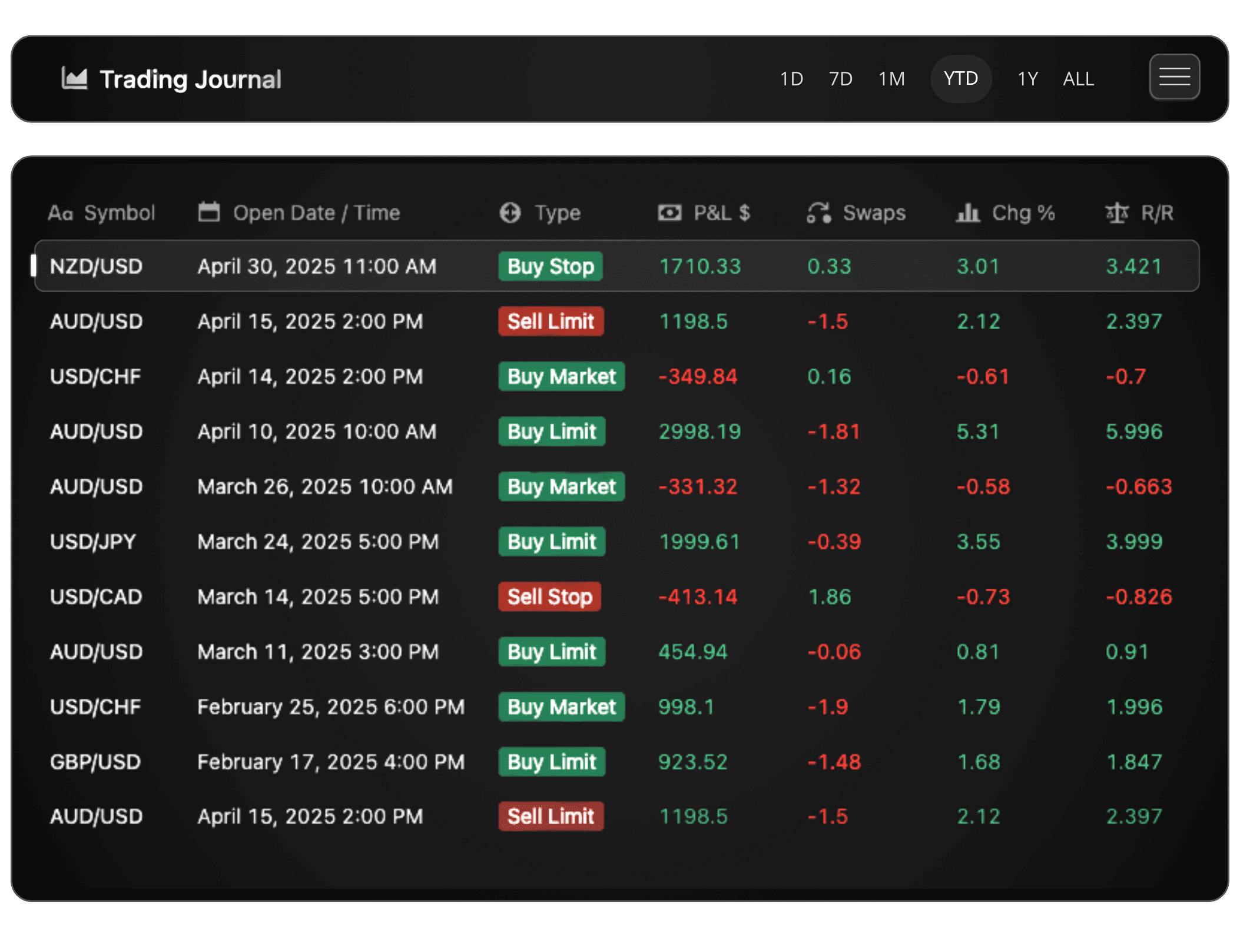Click the cash icon beside P&L $
This screenshot has height=952, width=1240.
(x=669, y=213)
